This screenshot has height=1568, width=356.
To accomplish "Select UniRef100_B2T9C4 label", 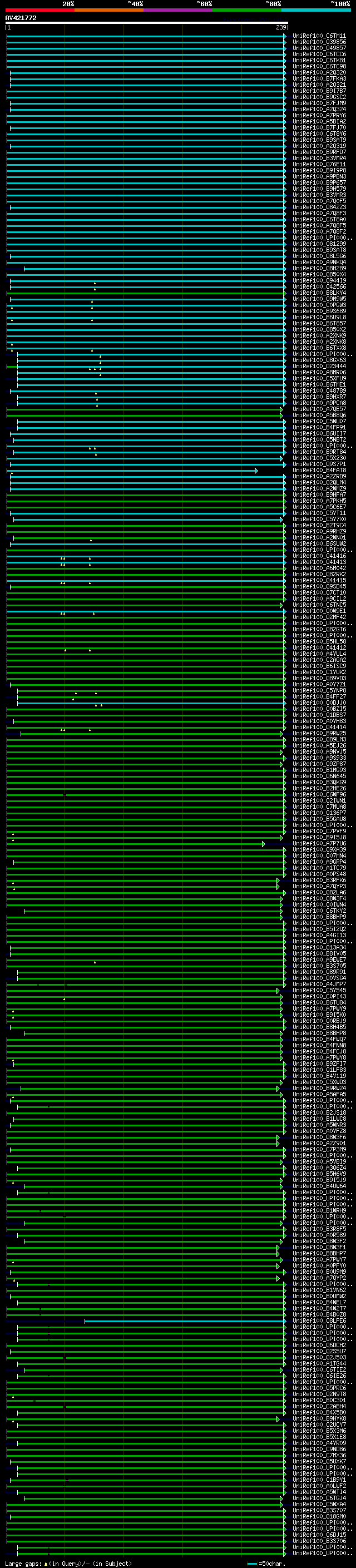I will pyautogui.click(x=319, y=525).
